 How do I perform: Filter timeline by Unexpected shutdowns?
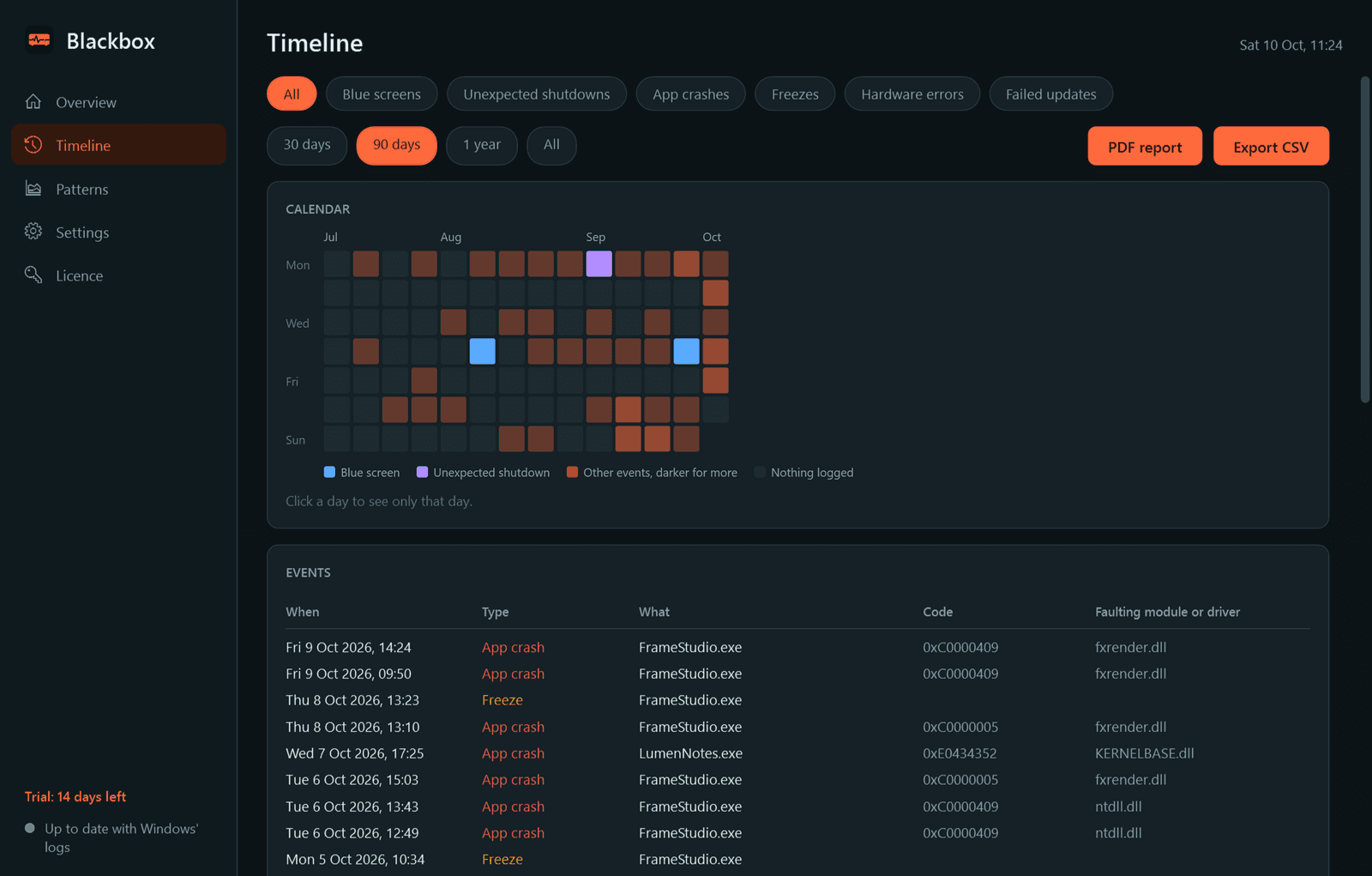click(x=537, y=94)
